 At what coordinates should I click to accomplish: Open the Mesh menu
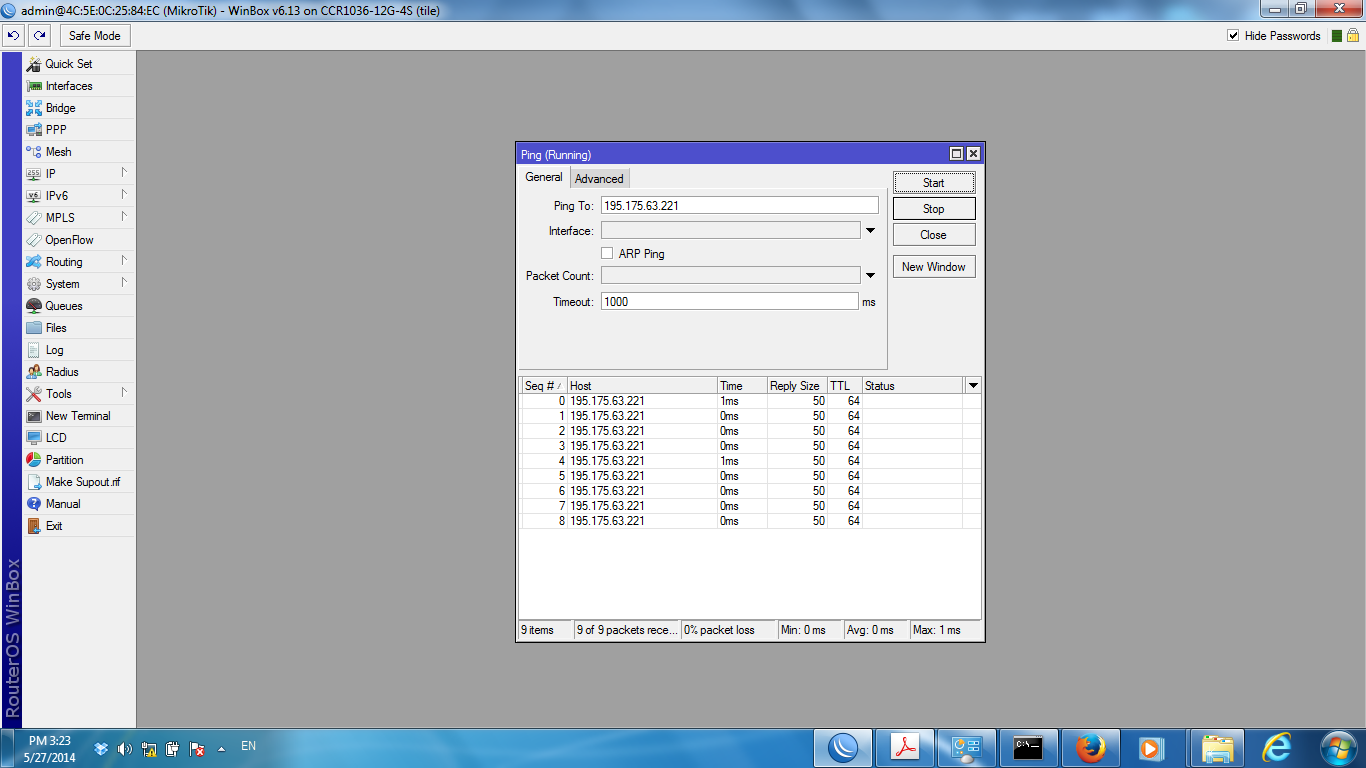click(x=78, y=152)
